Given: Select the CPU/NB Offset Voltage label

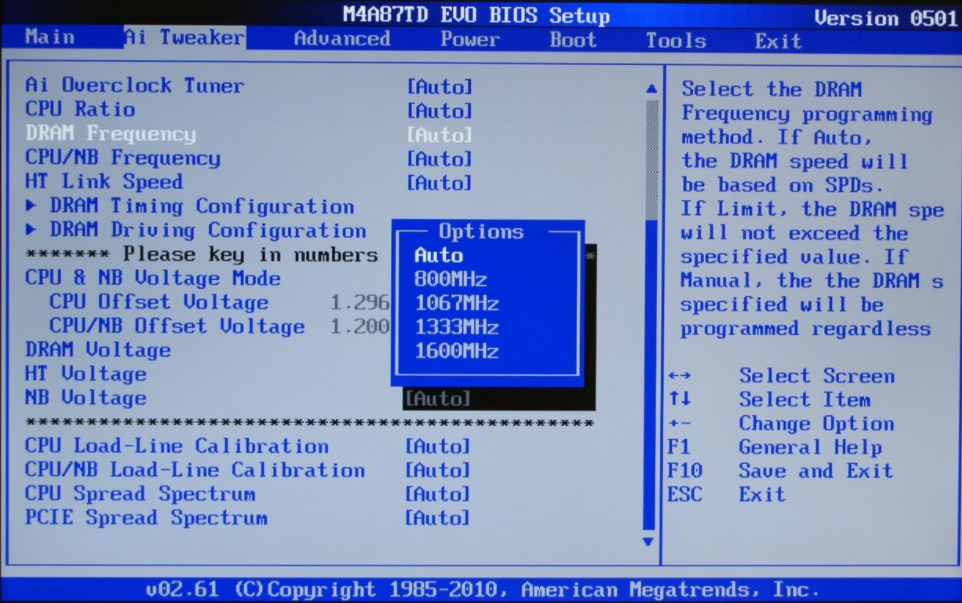Looking at the screenshot, I should point(177,326).
